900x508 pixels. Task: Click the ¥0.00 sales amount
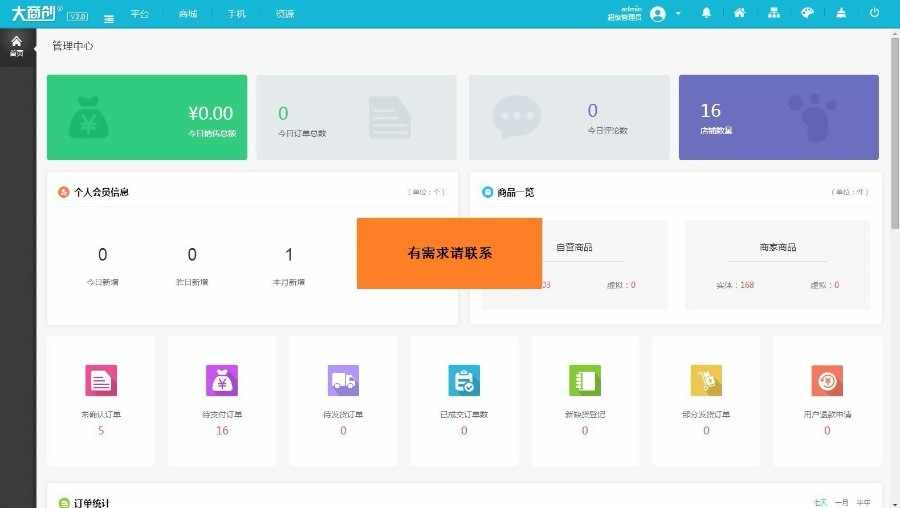(x=211, y=113)
